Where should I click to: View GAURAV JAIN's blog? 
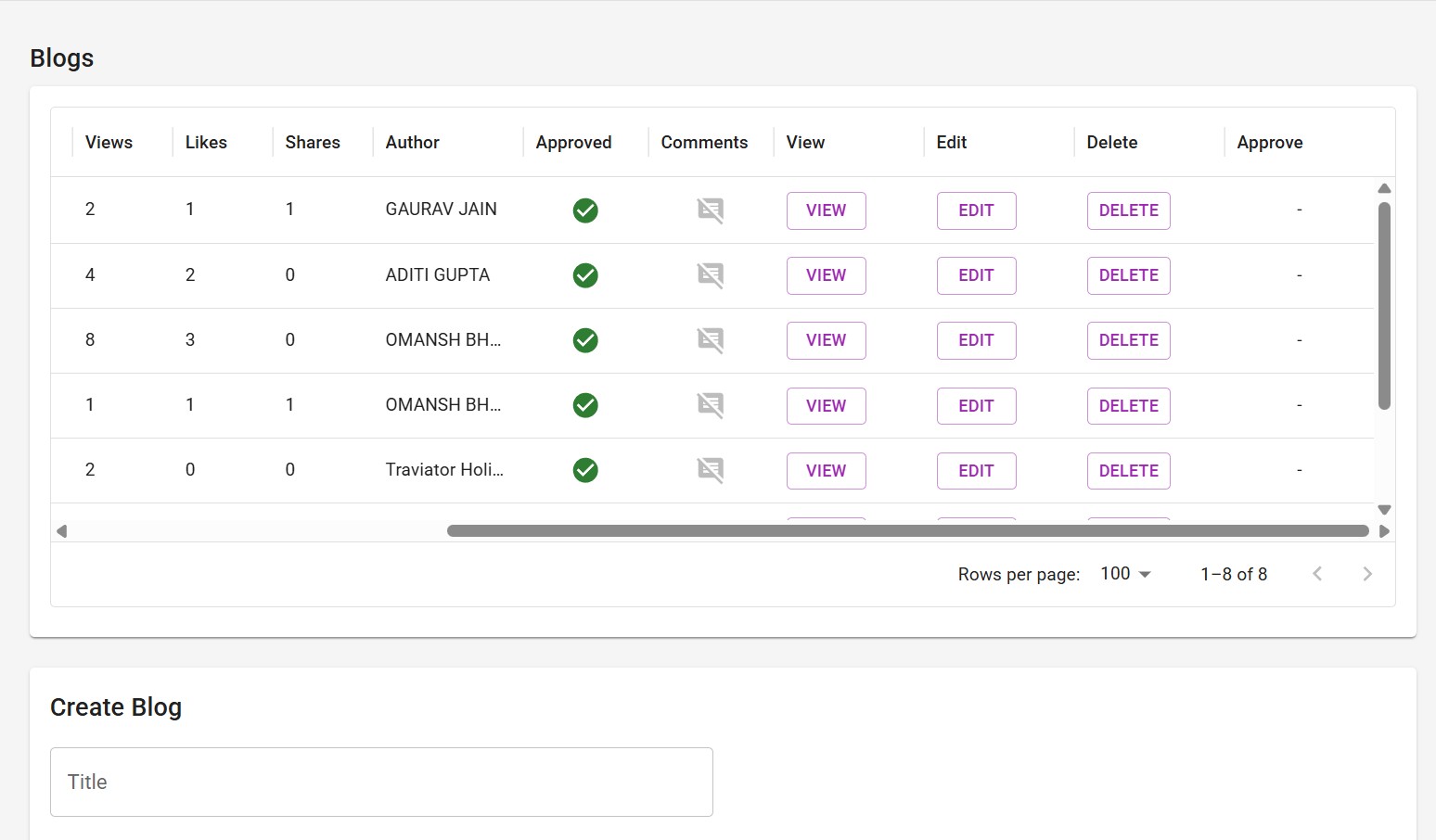pyautogui.click(x=827, y=210)
